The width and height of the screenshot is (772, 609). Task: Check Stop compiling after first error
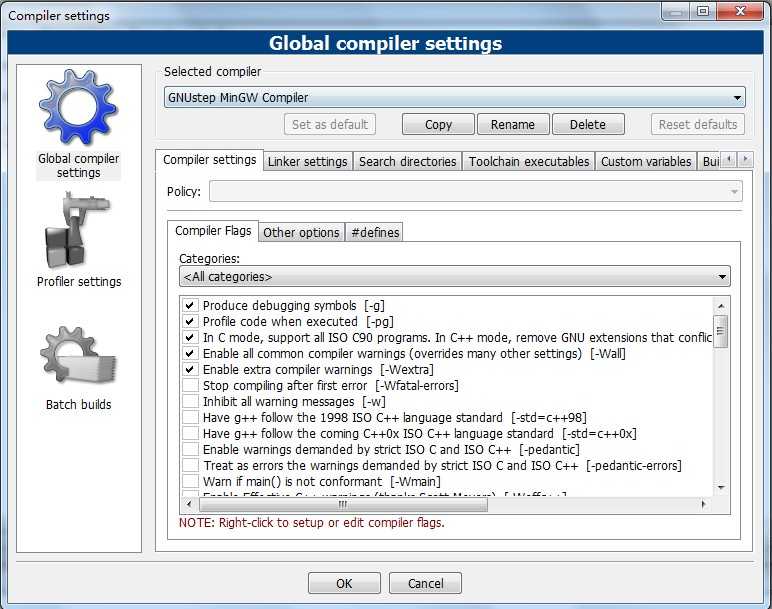click(x=190, y=385)
